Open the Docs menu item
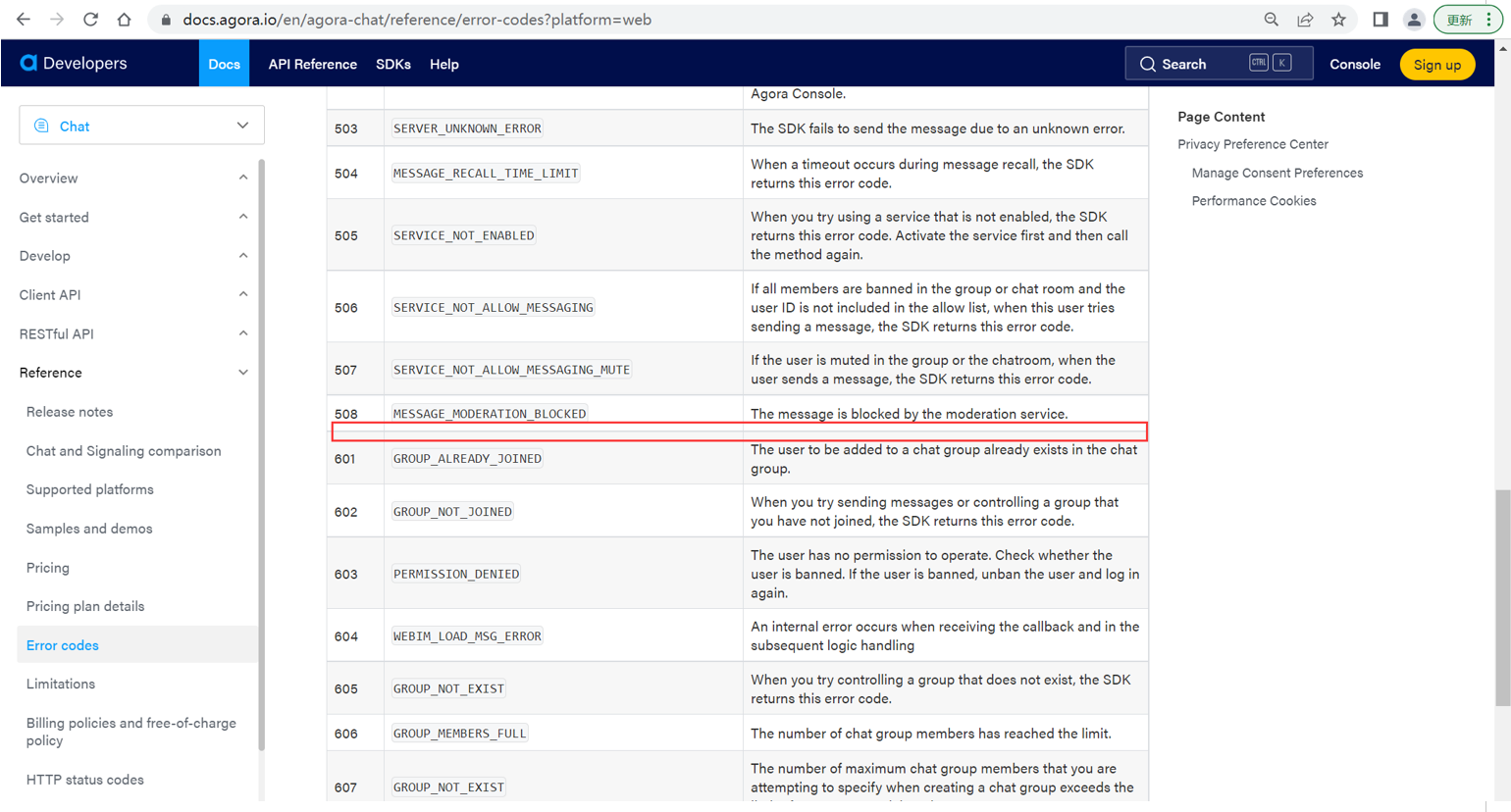 (x=224, y=64)
